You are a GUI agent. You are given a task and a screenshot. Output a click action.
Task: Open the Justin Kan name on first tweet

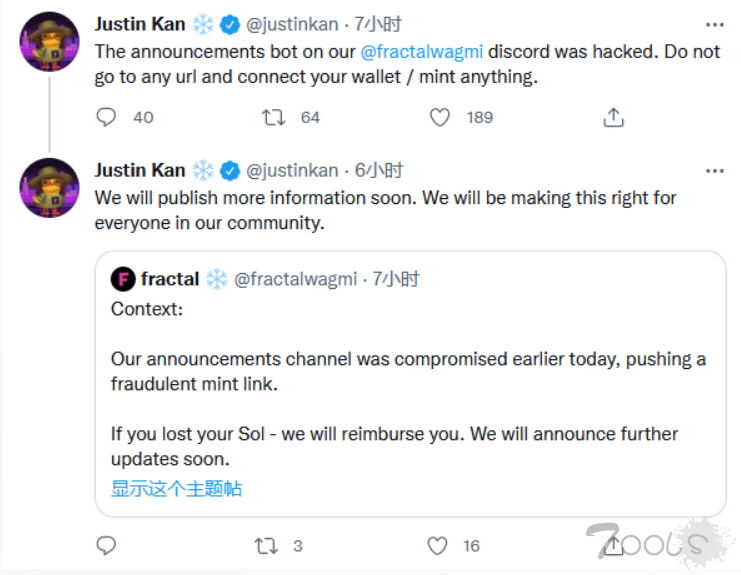pos(140,24)
